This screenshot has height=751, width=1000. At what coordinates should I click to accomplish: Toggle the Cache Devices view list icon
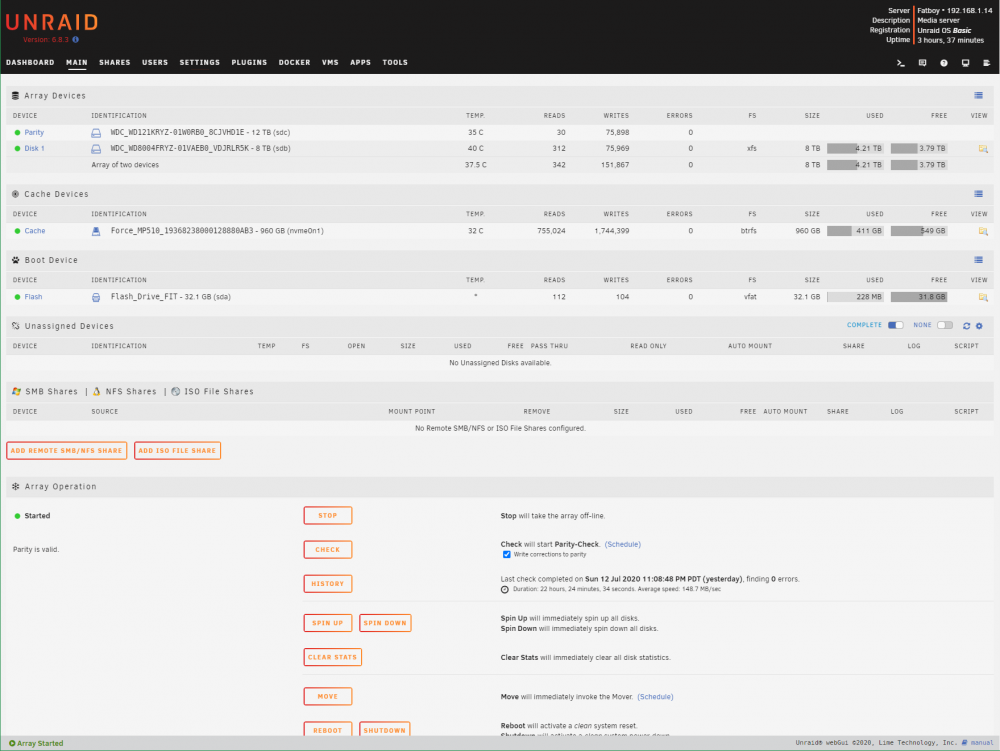point(978,194)
